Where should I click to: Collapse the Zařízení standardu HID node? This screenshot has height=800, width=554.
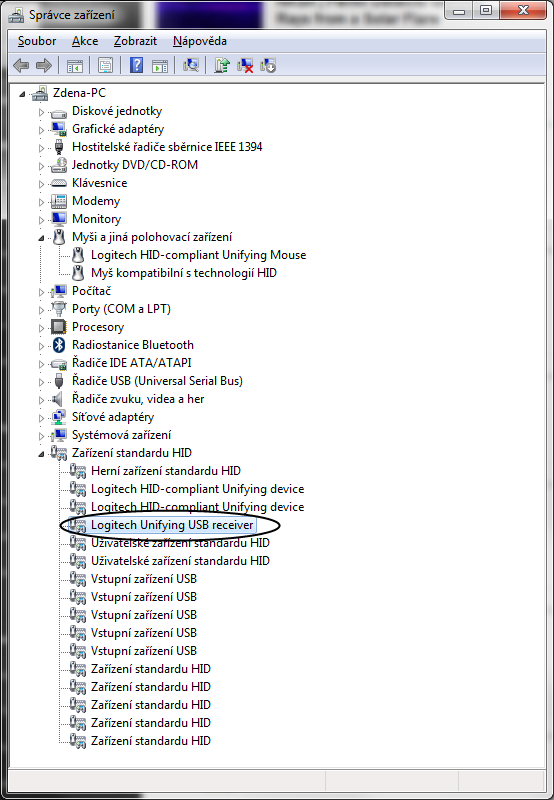[41, 454]
